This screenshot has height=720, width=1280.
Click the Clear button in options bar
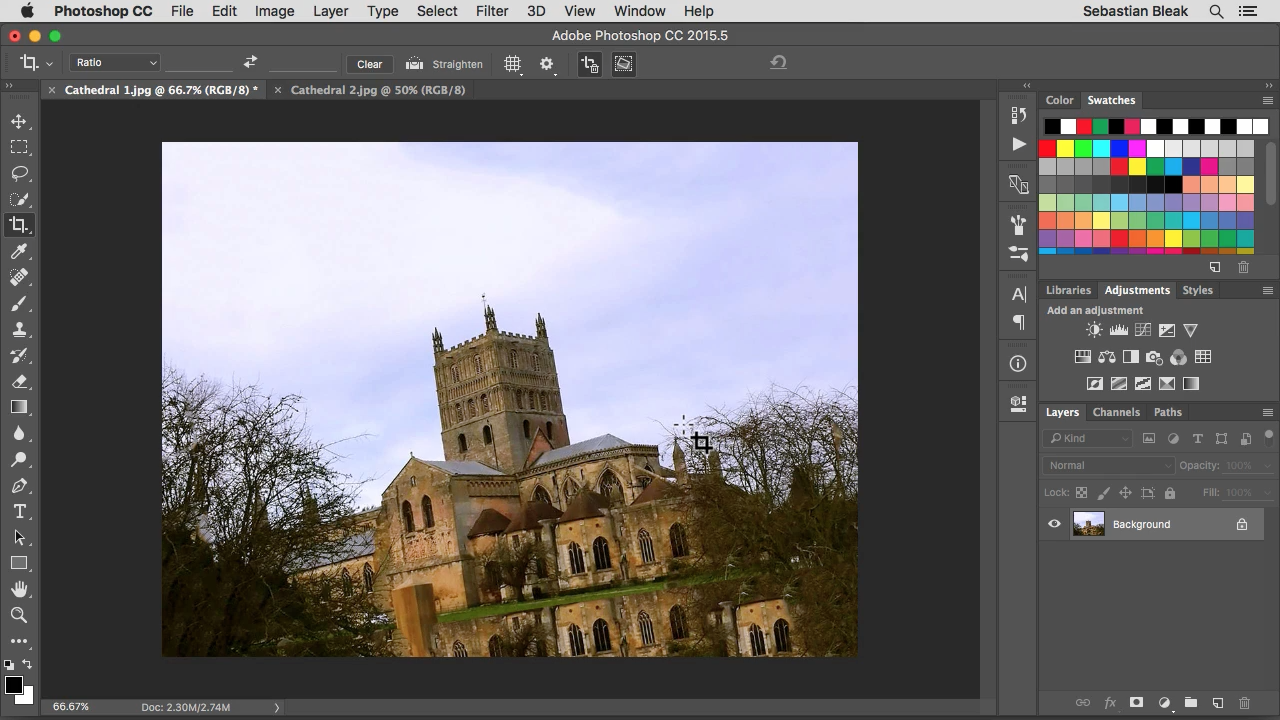(x=369, y=64)
